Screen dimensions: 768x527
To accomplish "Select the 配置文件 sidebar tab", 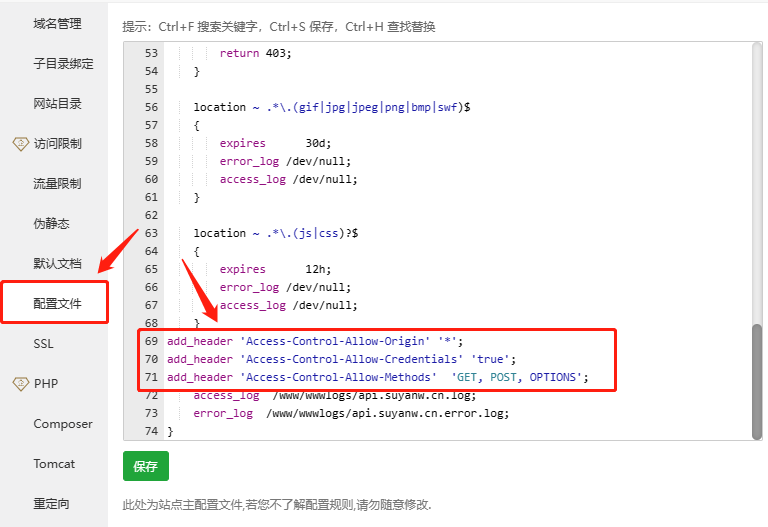I will click(57, 304).
